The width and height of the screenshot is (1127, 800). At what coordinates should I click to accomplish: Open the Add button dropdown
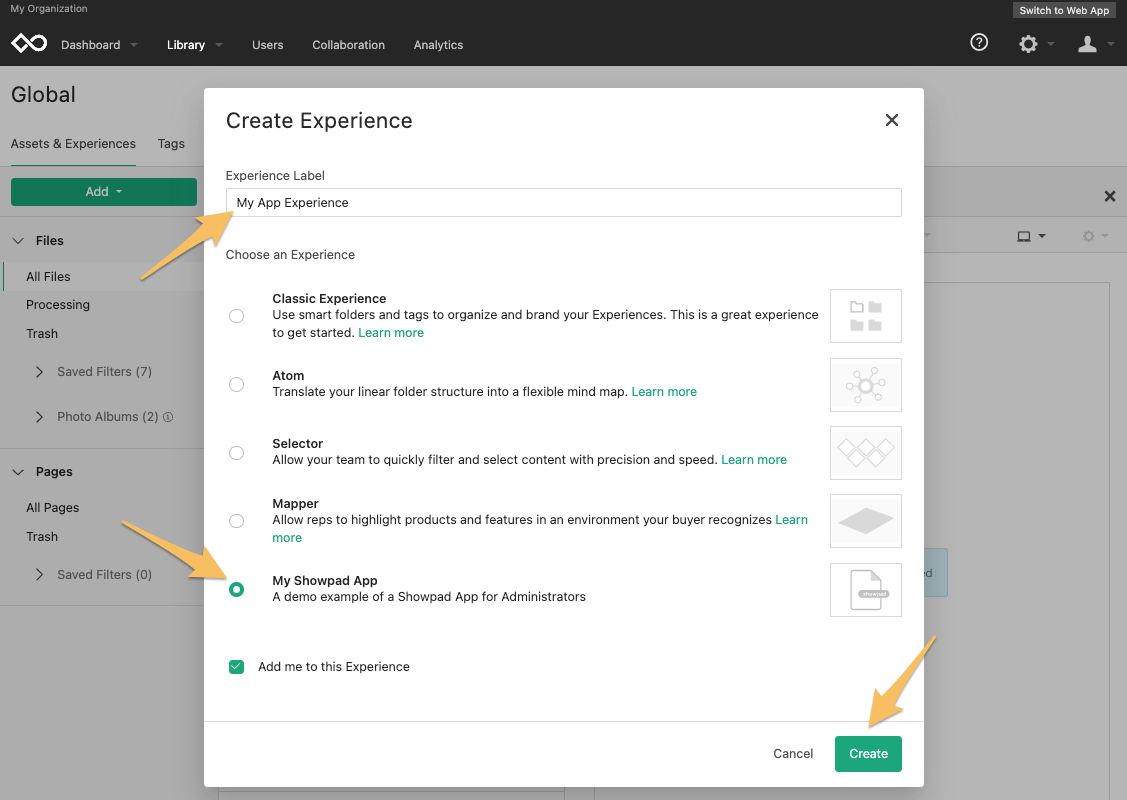tap(104, 192)
